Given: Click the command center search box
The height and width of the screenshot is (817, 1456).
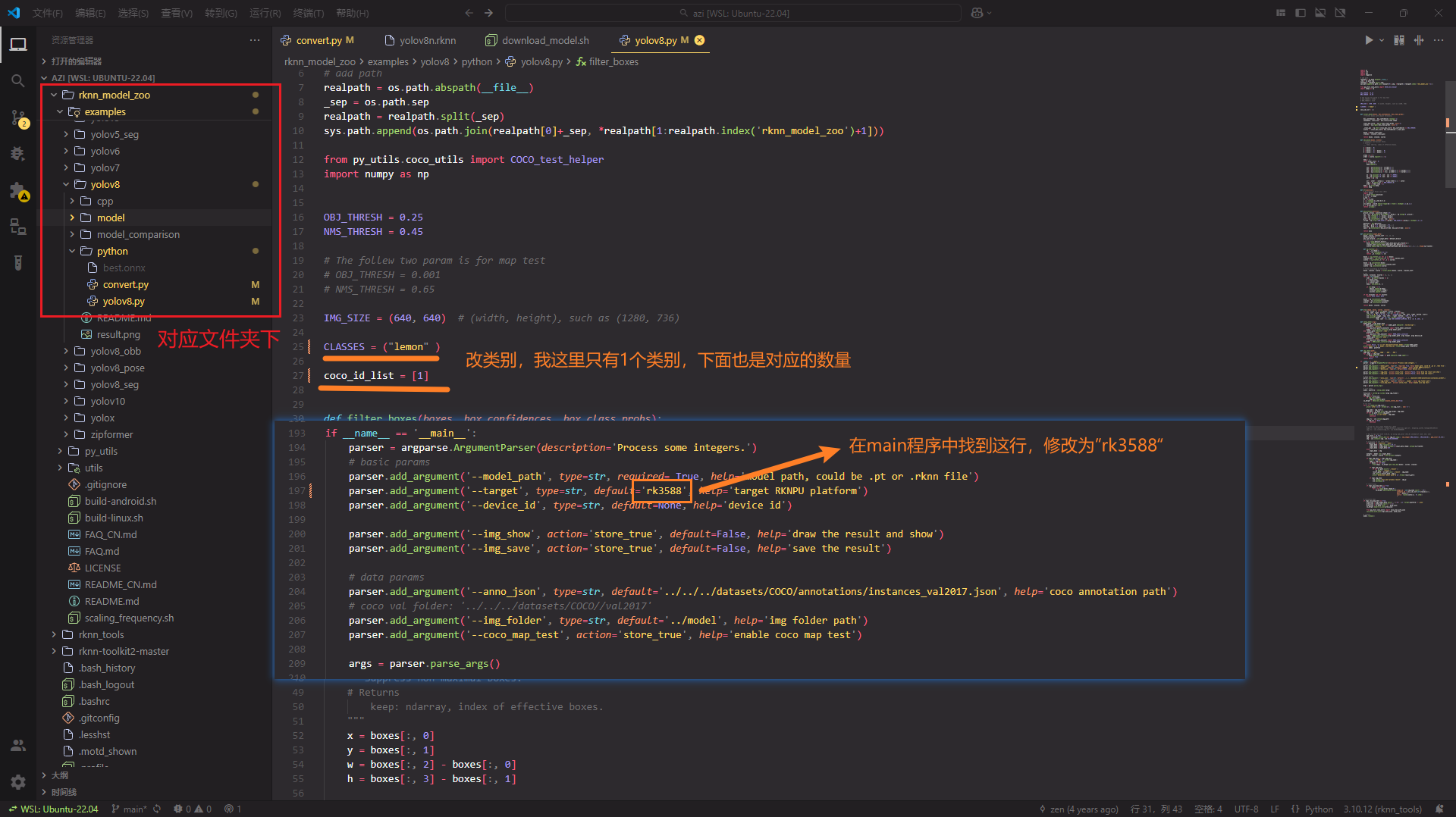Looking at the screenshot, I should tap(733, 13).
